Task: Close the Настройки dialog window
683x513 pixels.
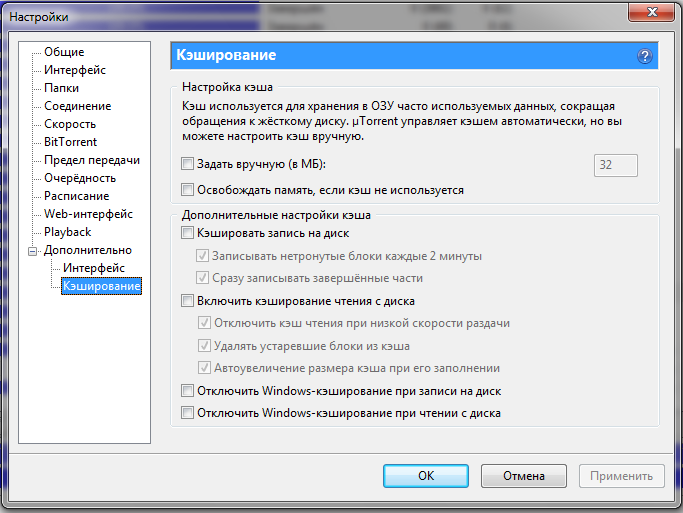Action: (x=652, y=12)
